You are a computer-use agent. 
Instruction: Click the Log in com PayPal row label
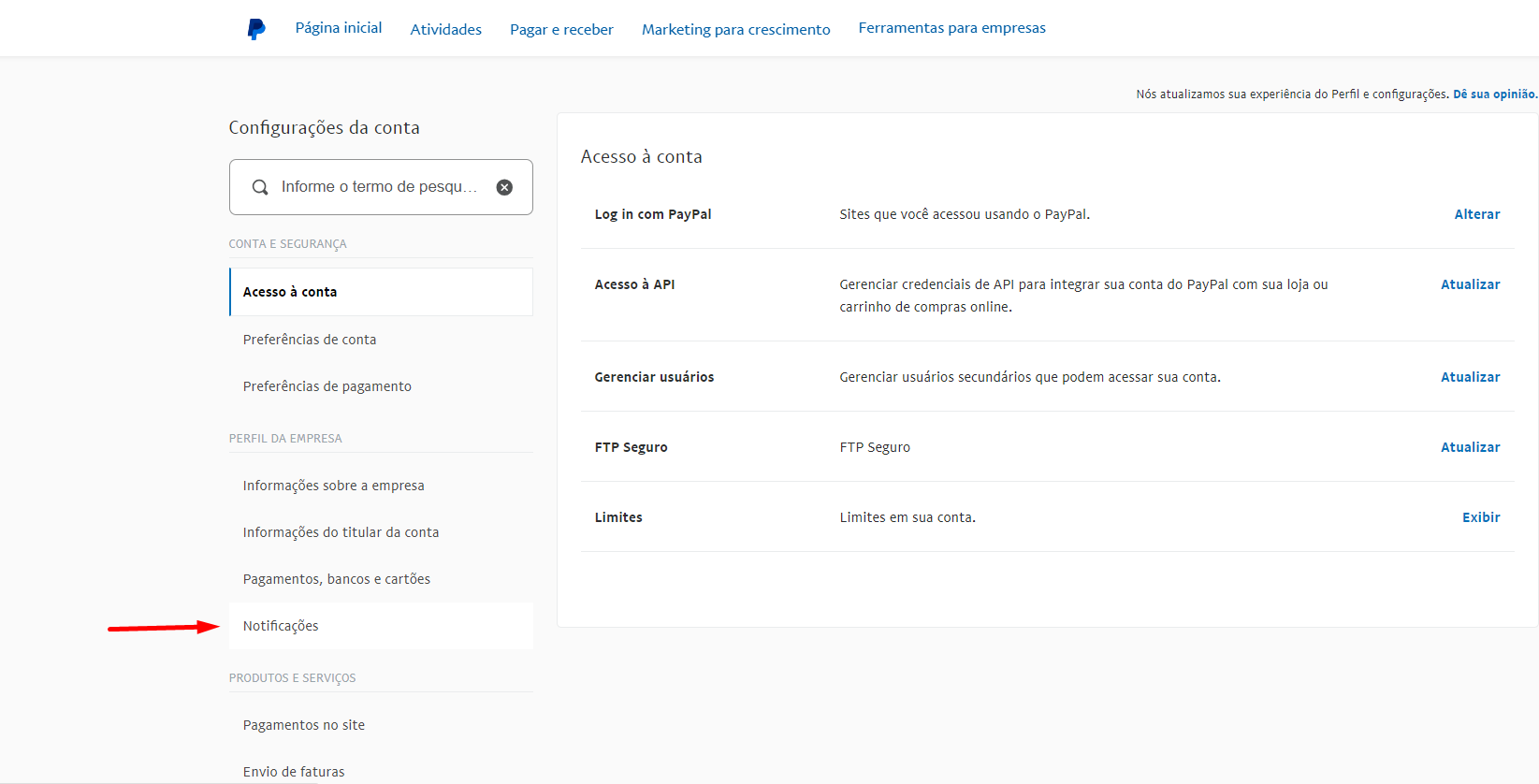coord(653,214)
